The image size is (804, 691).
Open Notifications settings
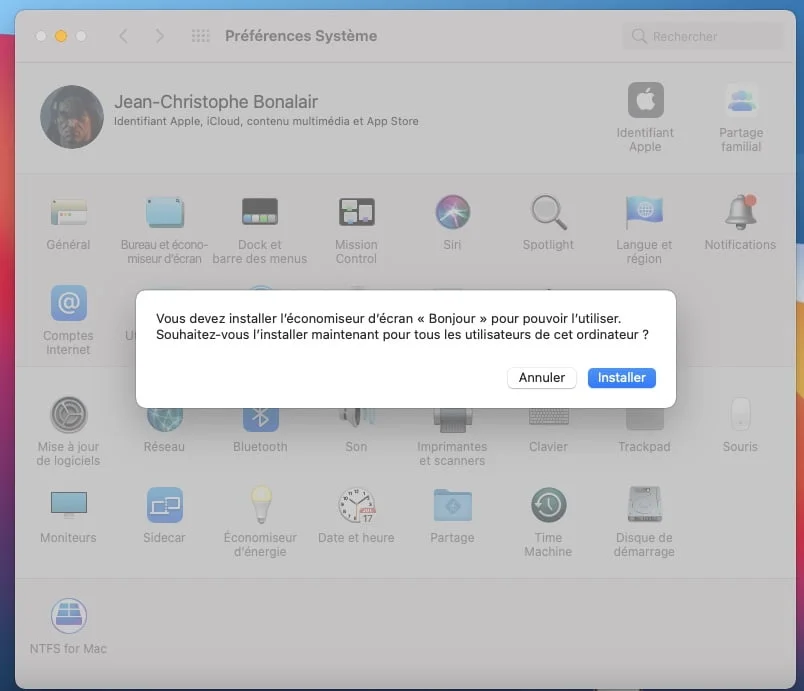[740, 213]
